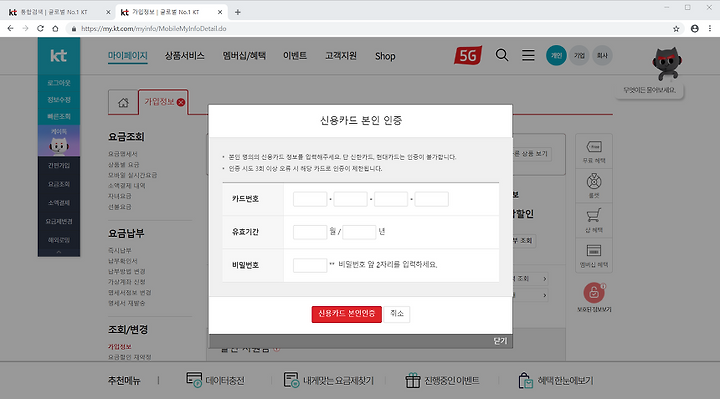This screenshot has width=720, height=399.
Task: Open 가입정보 red link in left menu
Action: point(120,347)
